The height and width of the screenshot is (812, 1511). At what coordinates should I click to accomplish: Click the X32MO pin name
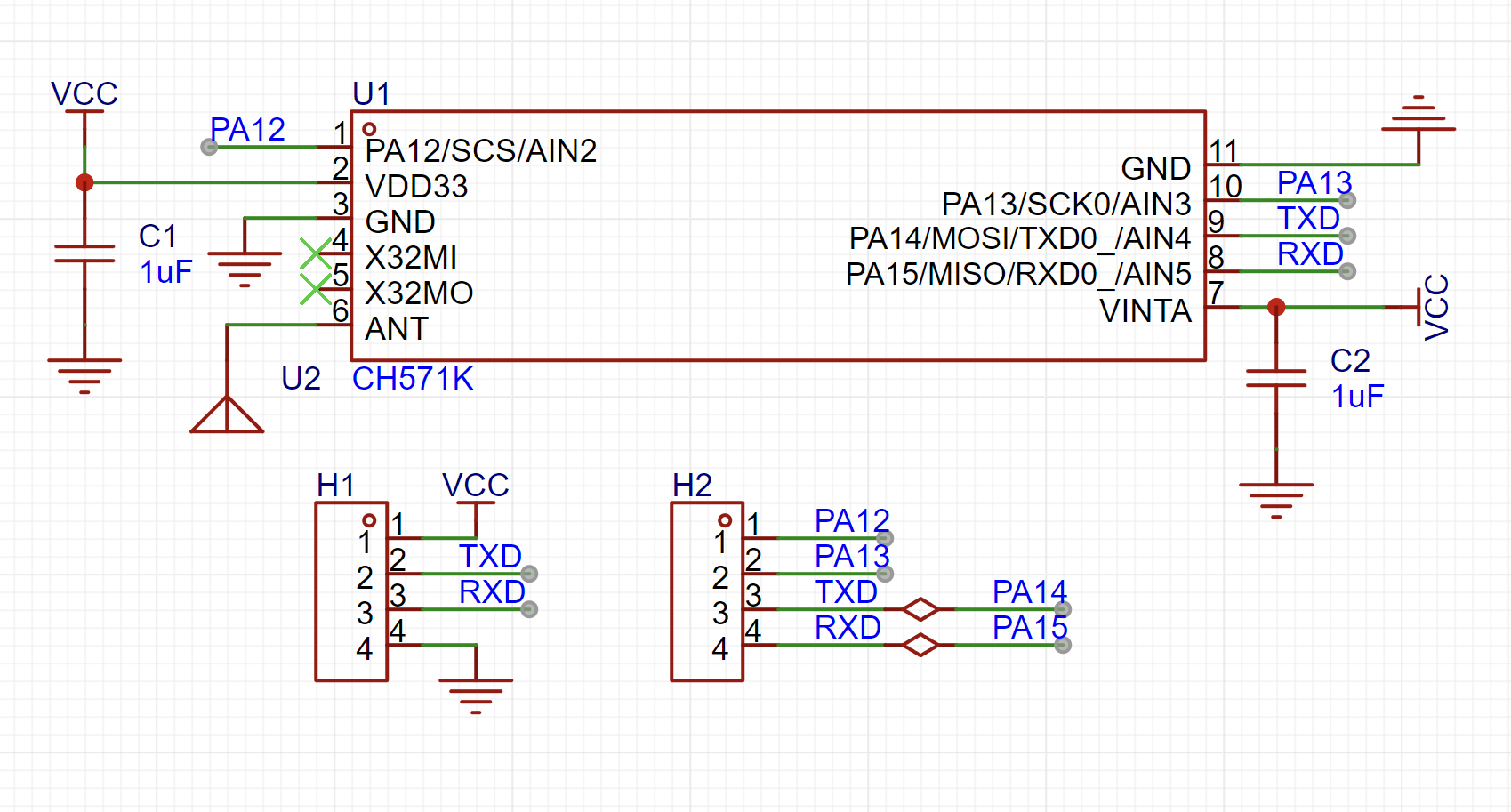pyautogui.click(x=419, y=293)
